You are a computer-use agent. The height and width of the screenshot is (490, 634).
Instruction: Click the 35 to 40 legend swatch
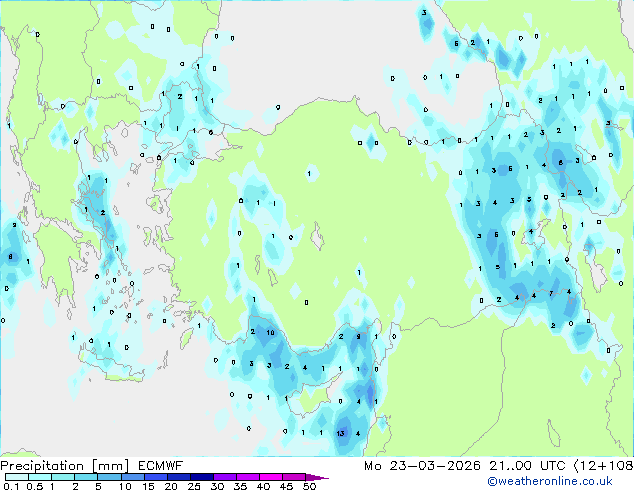point(247,477)
